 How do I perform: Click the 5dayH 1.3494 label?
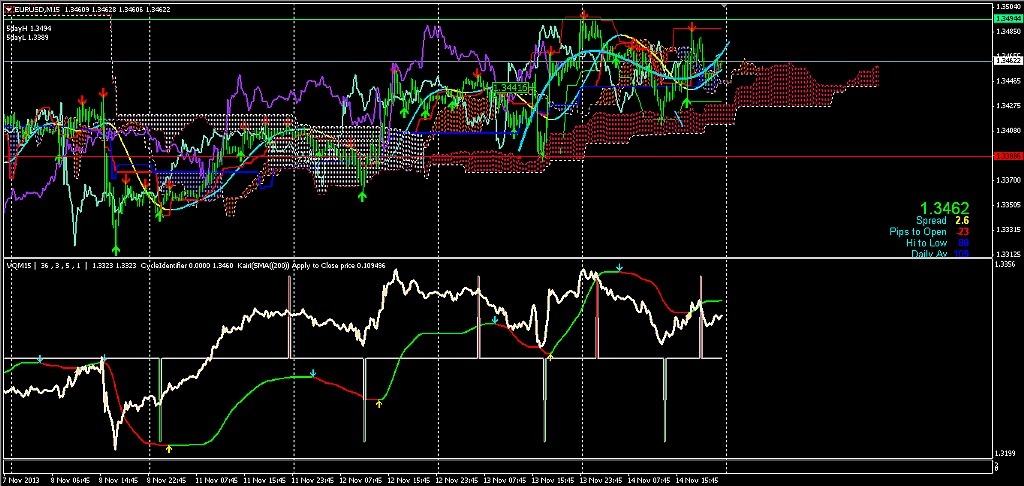(29, 29)
